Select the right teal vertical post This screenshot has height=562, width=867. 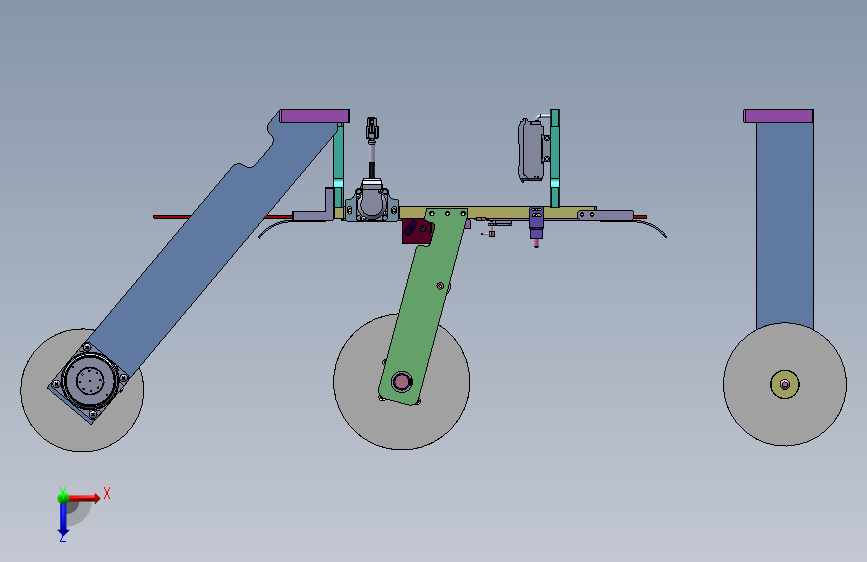click(555, 158)
